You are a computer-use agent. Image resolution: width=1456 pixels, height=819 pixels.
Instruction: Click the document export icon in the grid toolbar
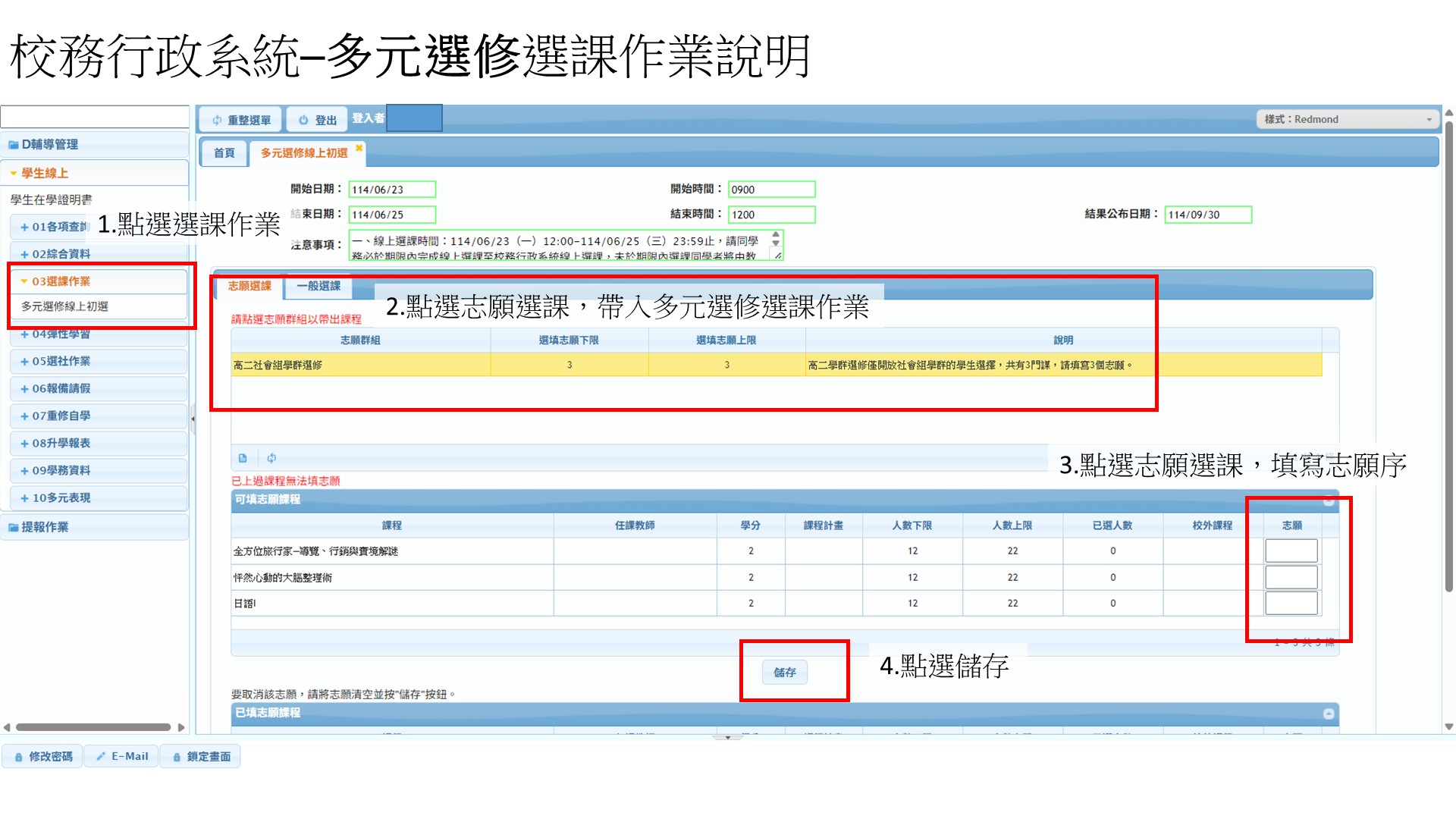(243, 458)
